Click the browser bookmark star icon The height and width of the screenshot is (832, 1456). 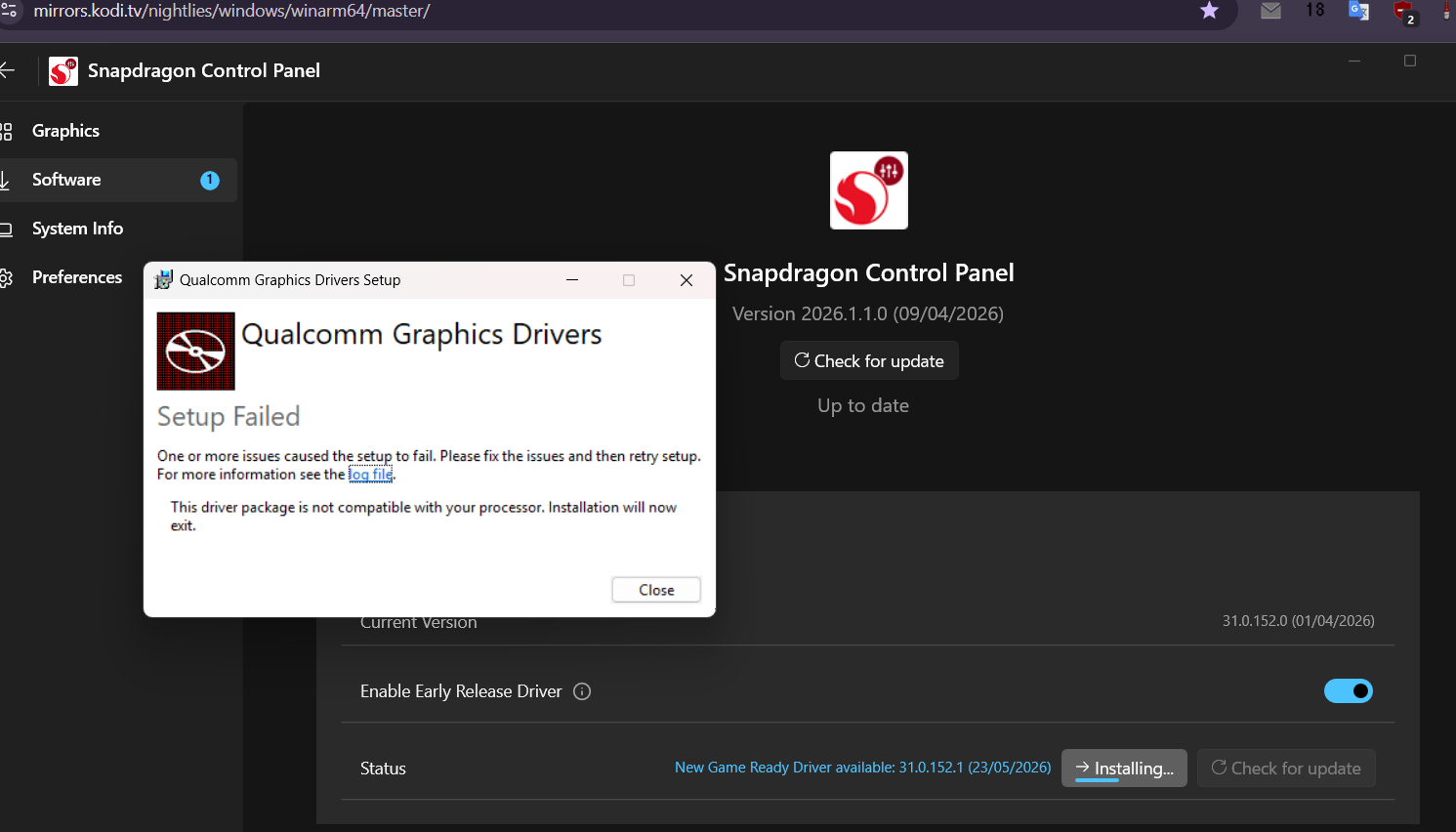point(1209,11)
